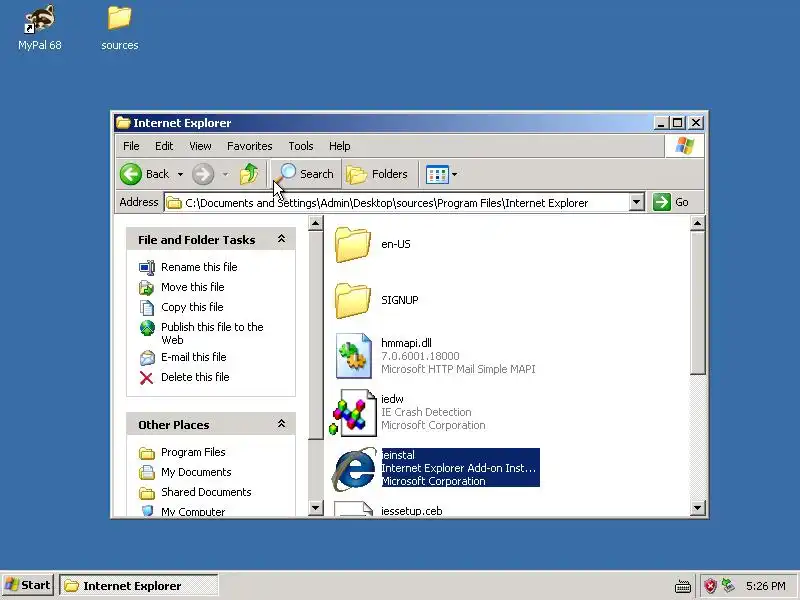Click the Views icon button
Image resolution: width=800 pixels, height=600 pixels.
pos(437,174)
